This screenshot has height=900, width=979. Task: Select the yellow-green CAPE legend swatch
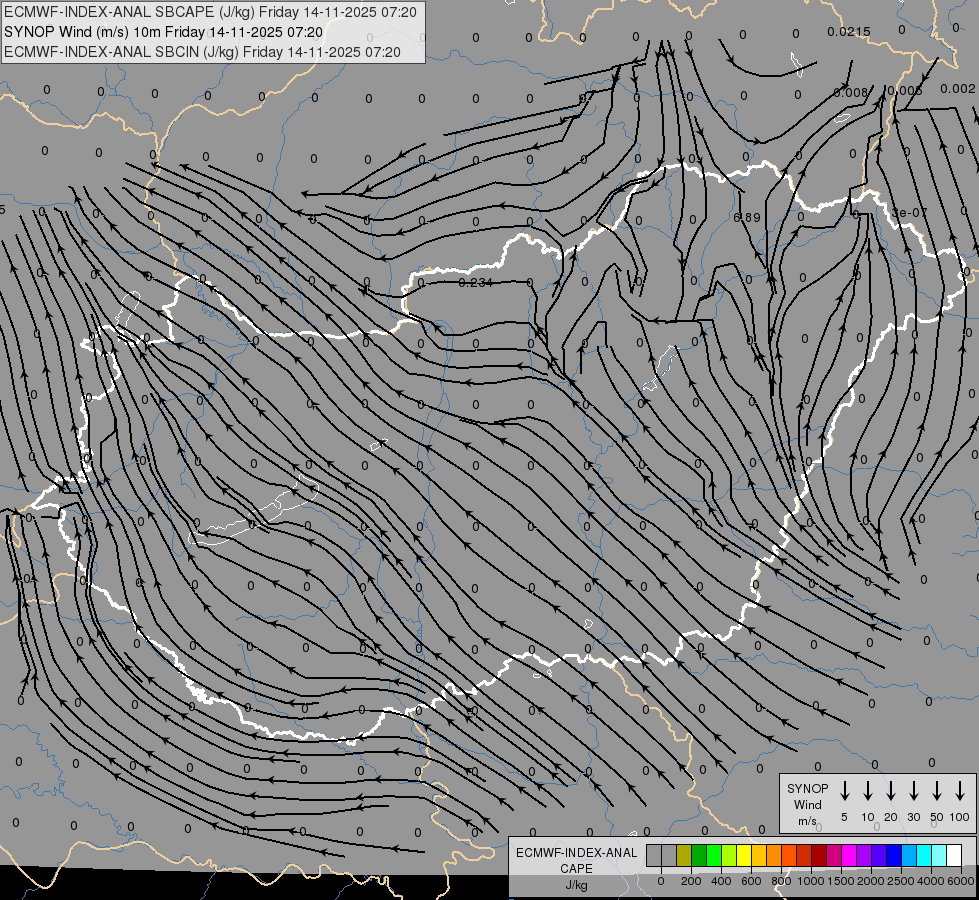[x=729, y=855]
